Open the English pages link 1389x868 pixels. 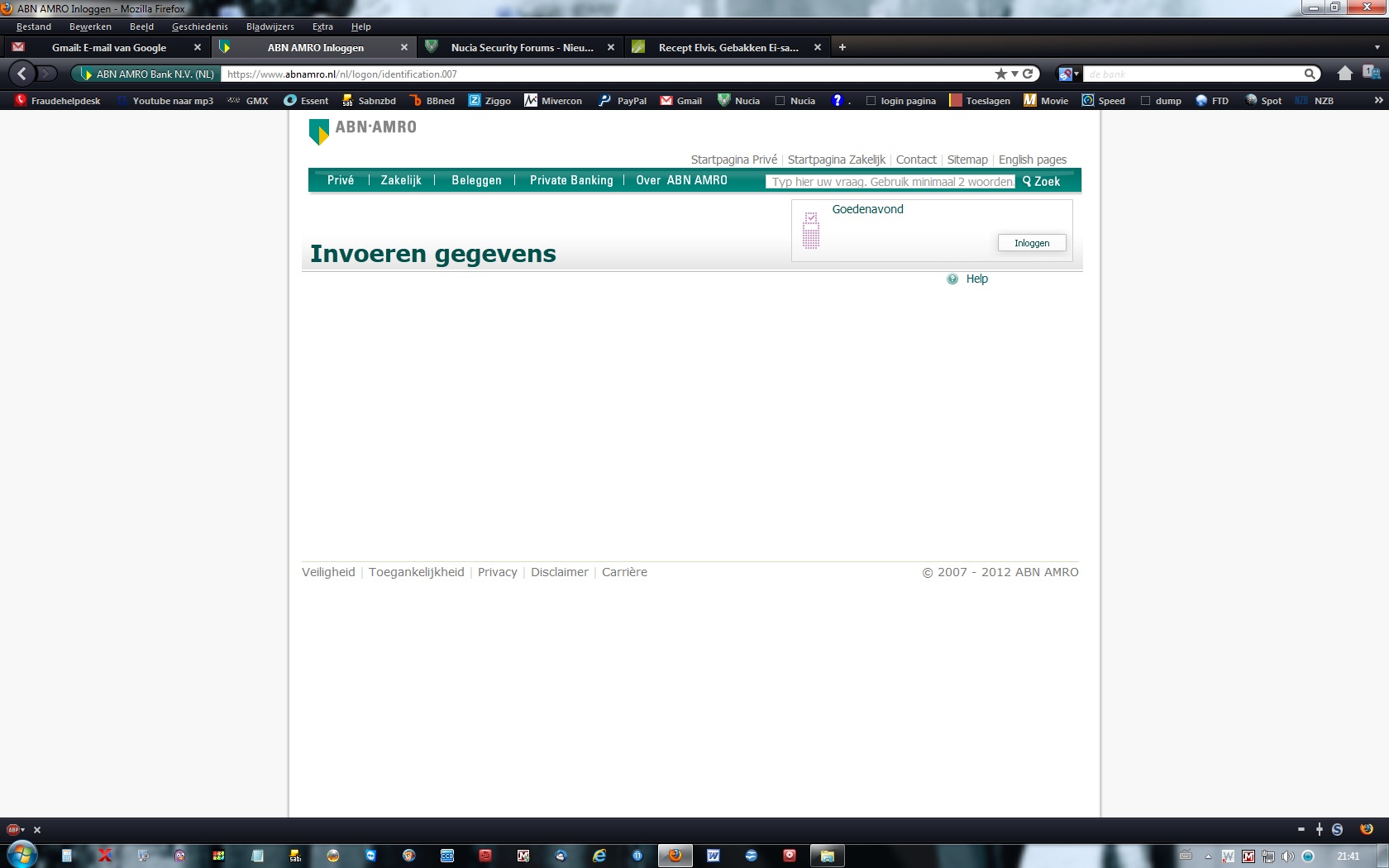point(1033,160)
